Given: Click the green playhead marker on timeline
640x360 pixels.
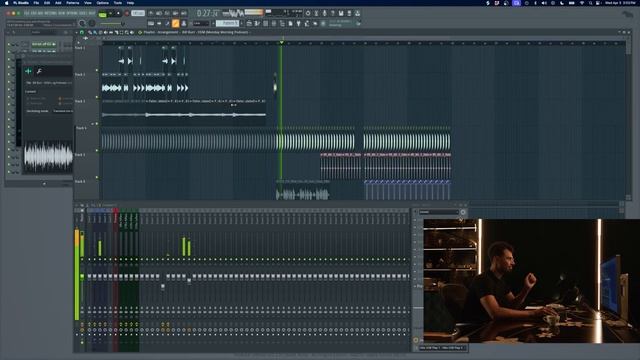Looking at the screenshot, I should 281,42.
